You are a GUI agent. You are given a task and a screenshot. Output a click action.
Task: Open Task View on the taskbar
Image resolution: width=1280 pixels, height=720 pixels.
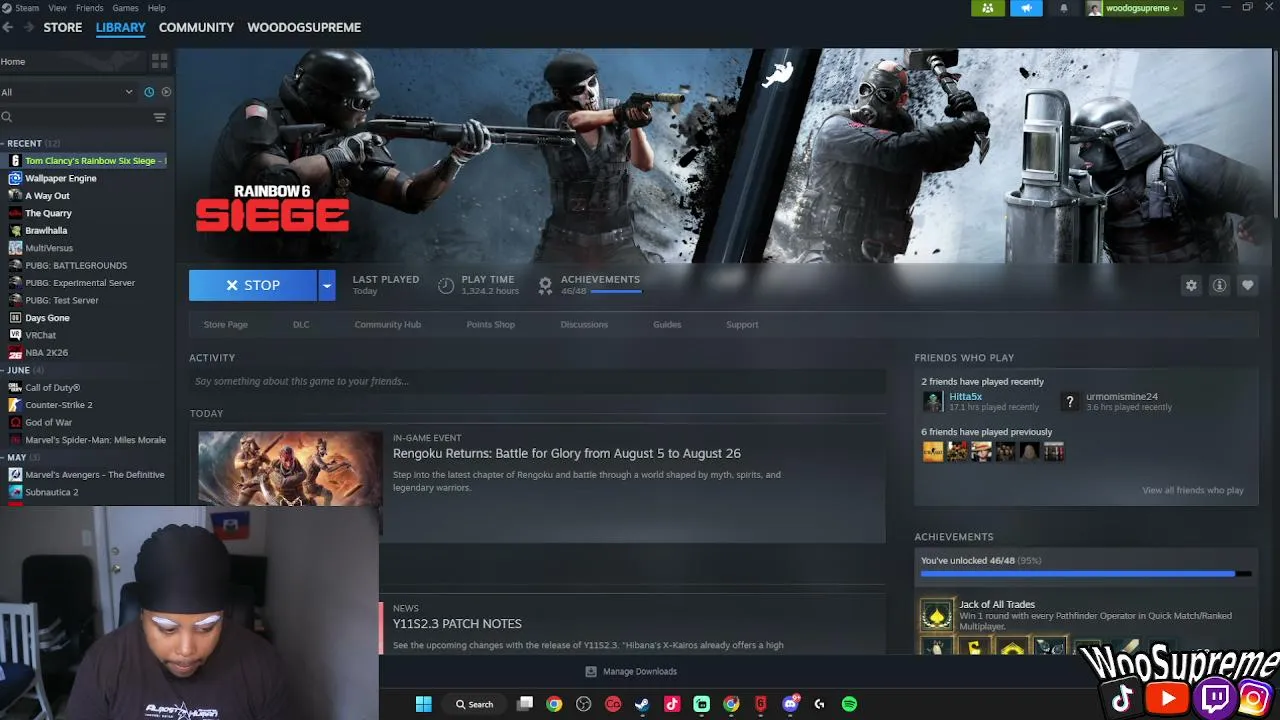pyautogui.click(x=525, y=704)
